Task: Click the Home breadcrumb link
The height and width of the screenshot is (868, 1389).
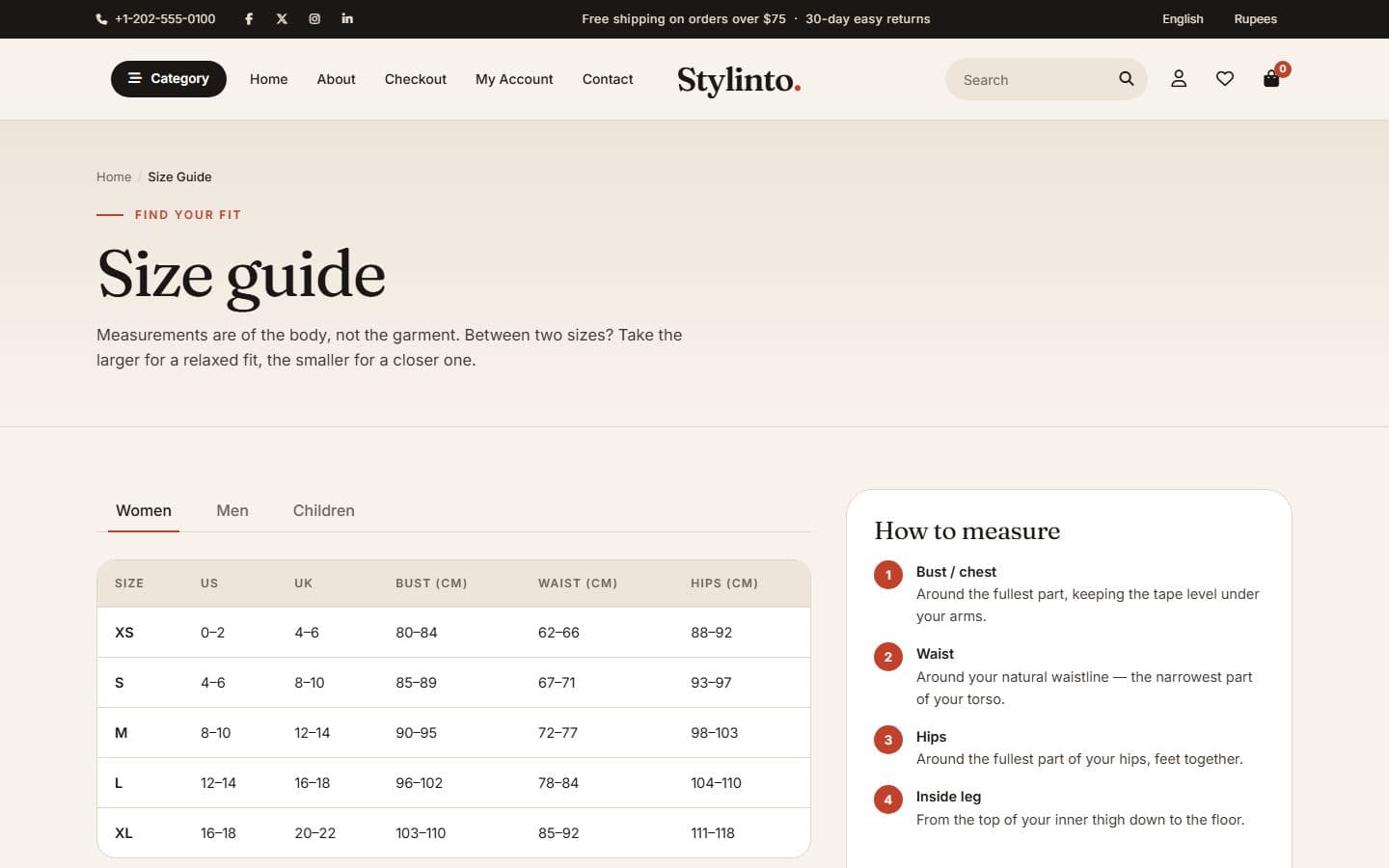Action: click(114, 176)
